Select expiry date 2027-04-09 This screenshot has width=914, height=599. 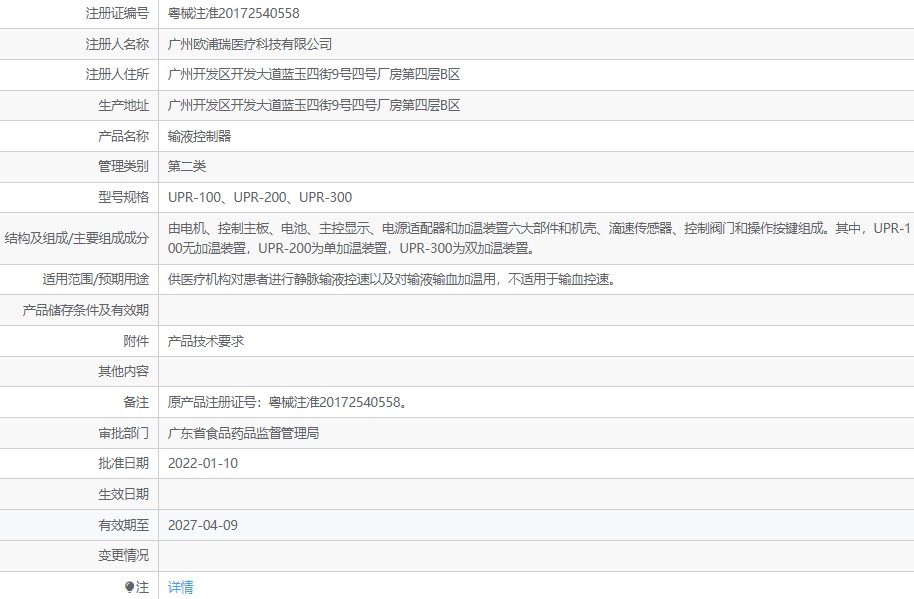point(203,525)
